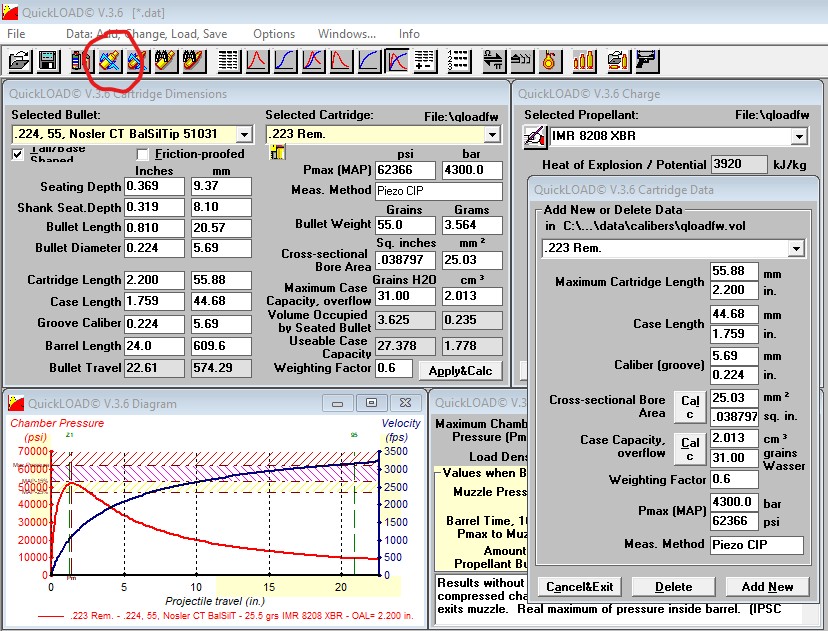Toggle the Tail/Base Shaped checkbox
The height and width of the screenshot is (631, 828).
pos(18,155)
